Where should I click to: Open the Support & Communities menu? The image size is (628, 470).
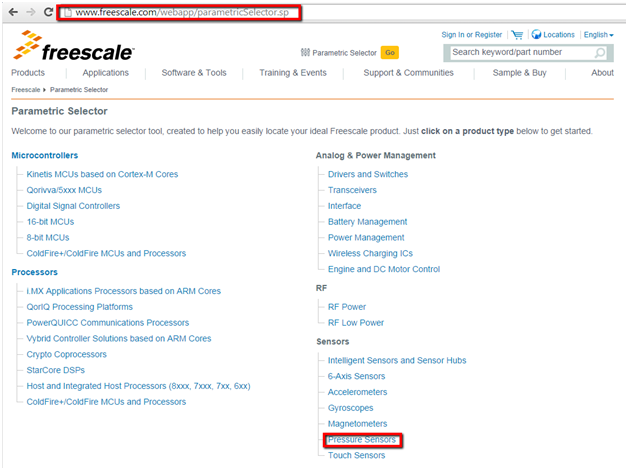coord(408,73)
